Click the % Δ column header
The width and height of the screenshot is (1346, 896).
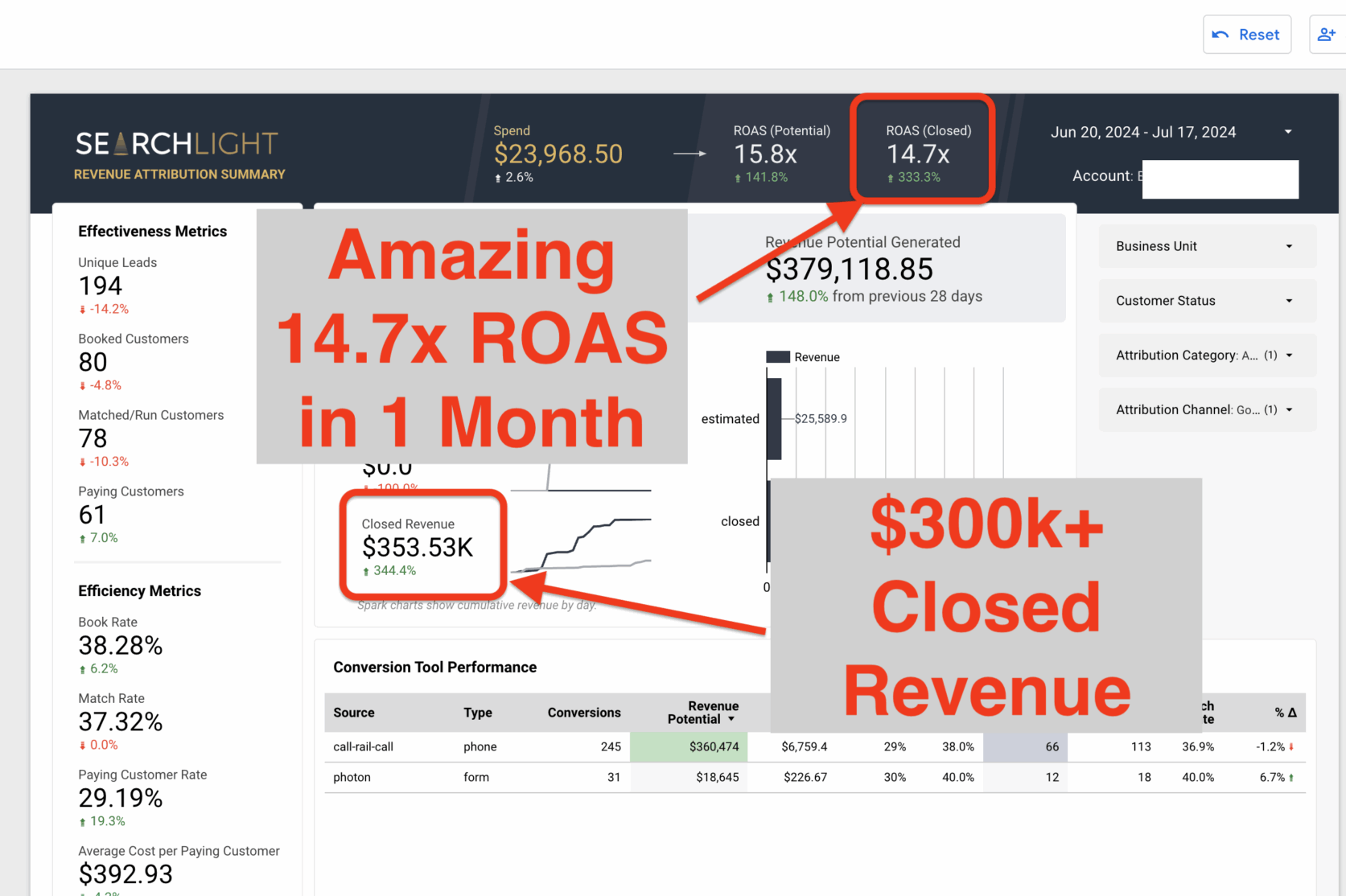[1285, 713]
